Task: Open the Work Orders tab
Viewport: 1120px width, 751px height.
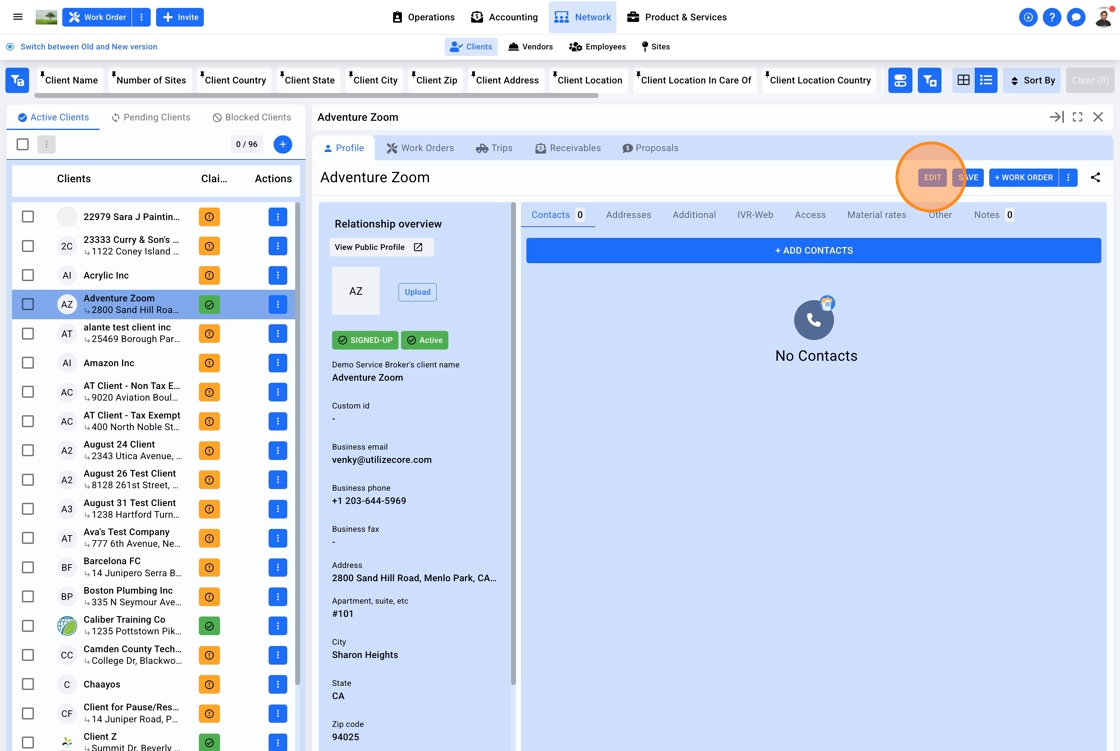Action: pyautogui.click(x=420, y=148)
